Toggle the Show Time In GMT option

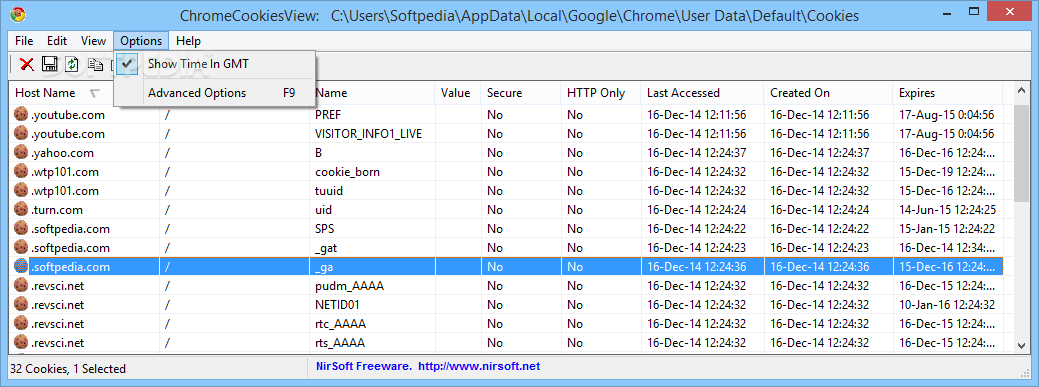click(215, 64)
